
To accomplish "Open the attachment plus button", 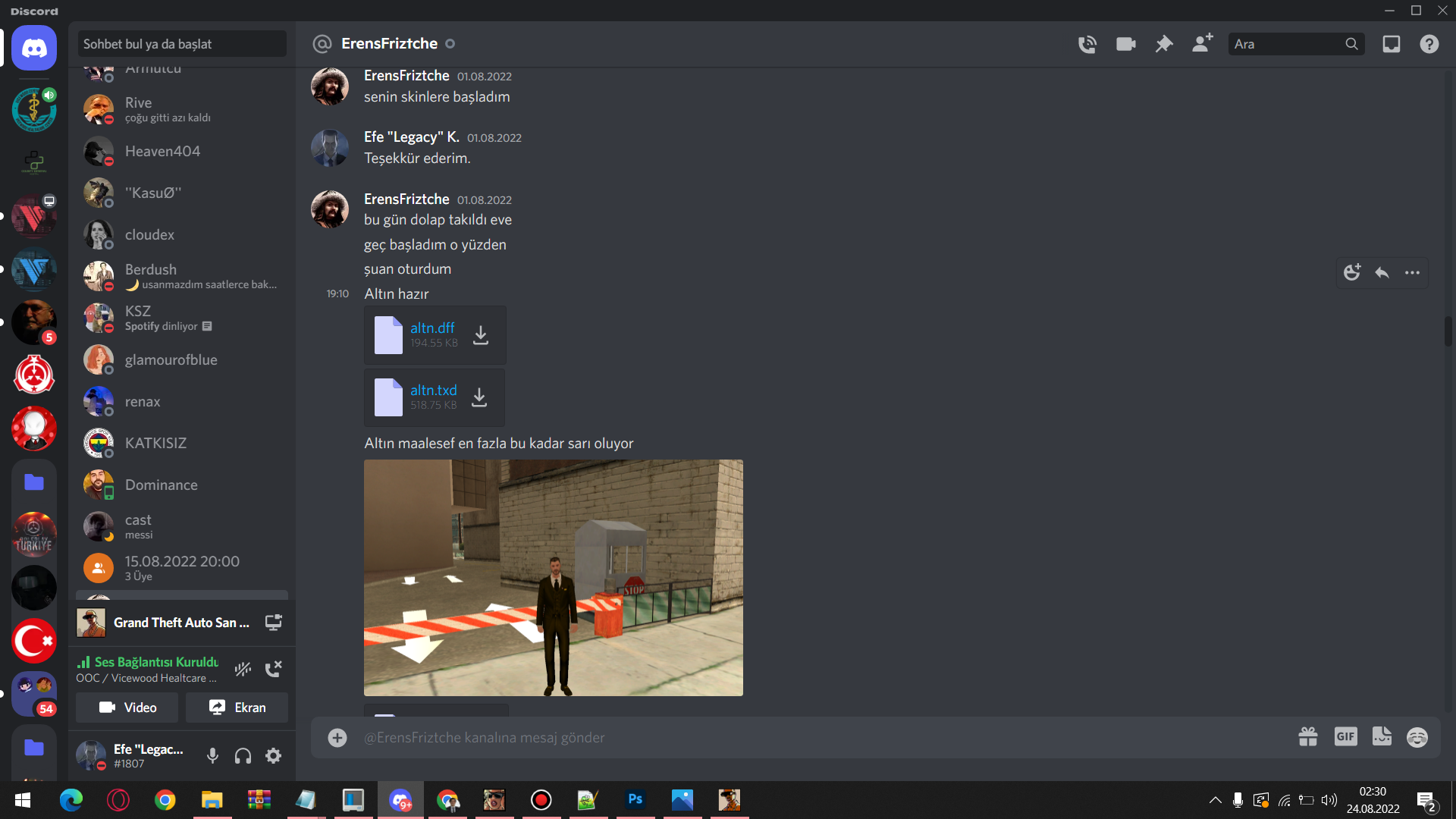I will click(337, 737).
